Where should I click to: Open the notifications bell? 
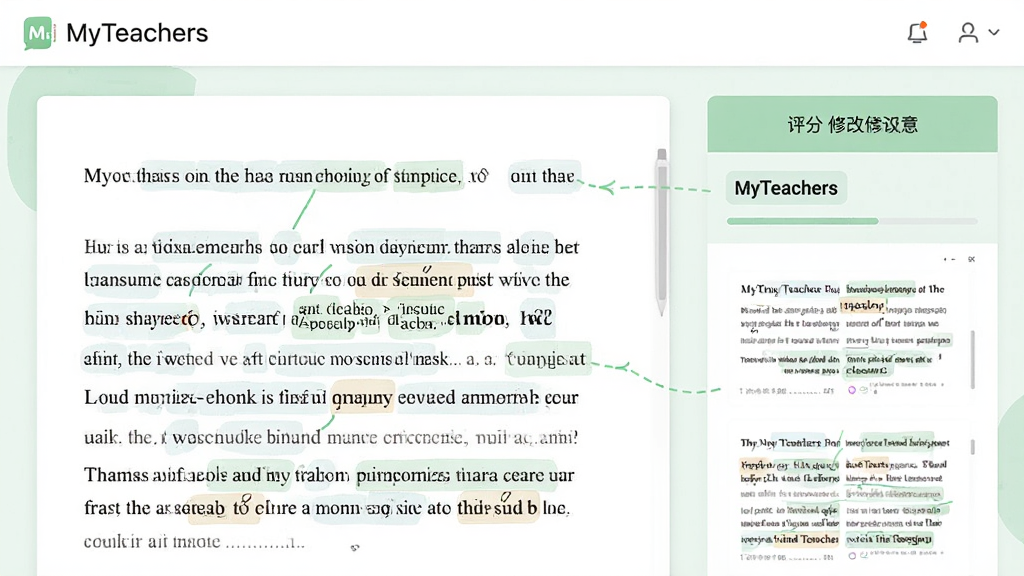coord(918,32)
